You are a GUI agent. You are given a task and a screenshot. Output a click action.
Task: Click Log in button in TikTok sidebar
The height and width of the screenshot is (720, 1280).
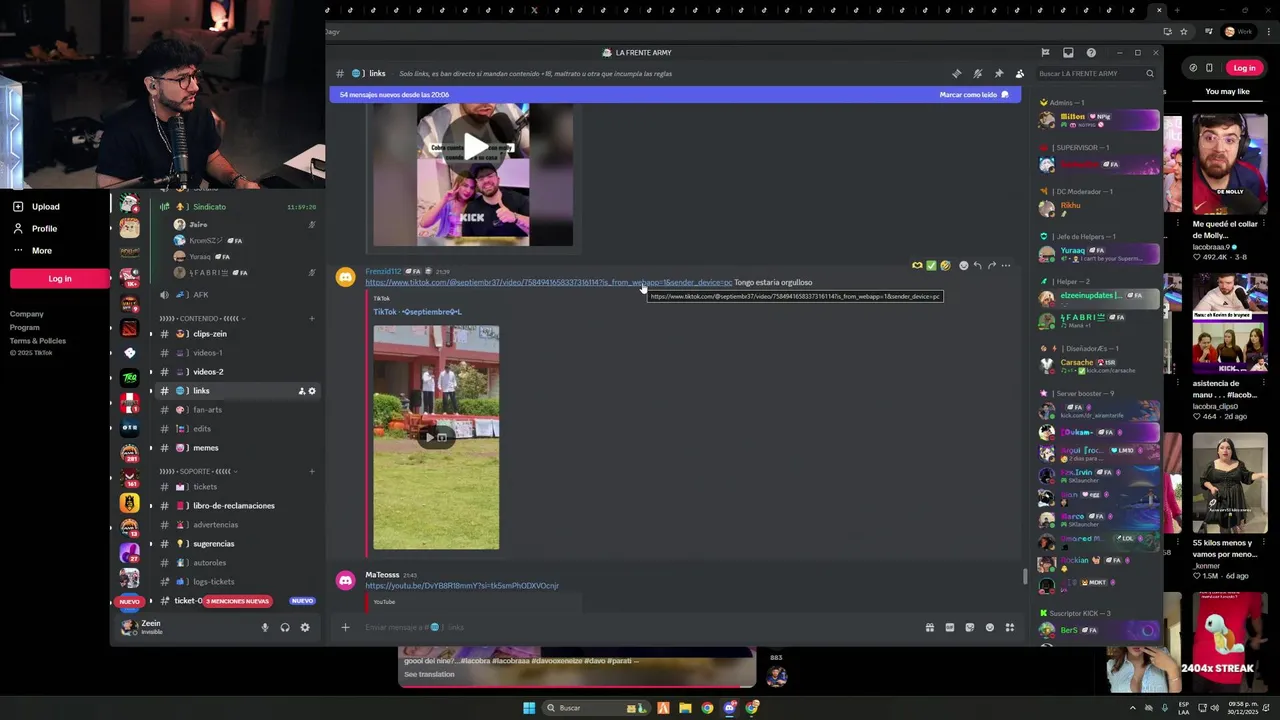[60, 279]
